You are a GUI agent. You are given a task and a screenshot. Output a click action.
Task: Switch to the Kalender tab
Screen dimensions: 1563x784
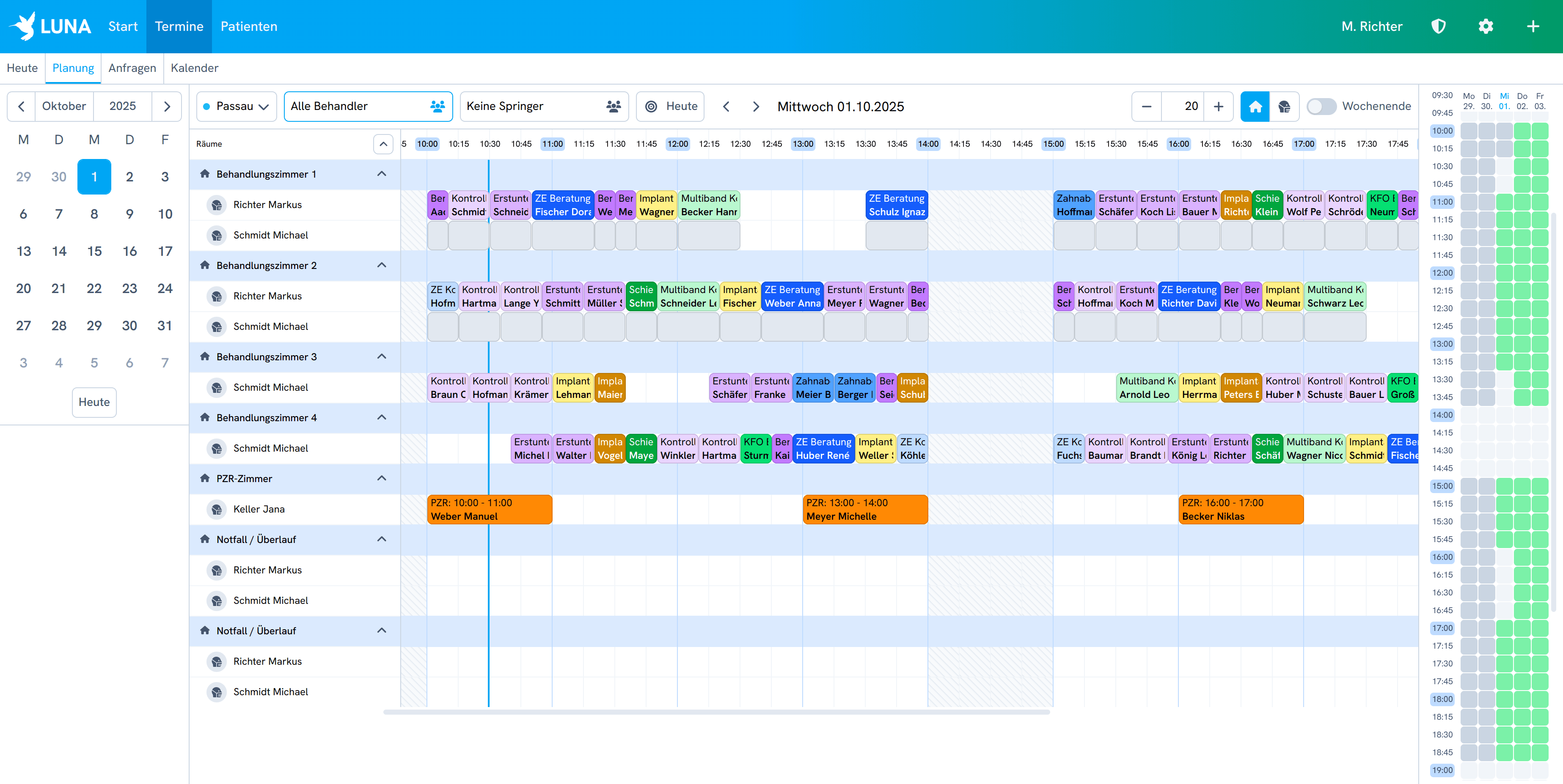pos(195,68)
